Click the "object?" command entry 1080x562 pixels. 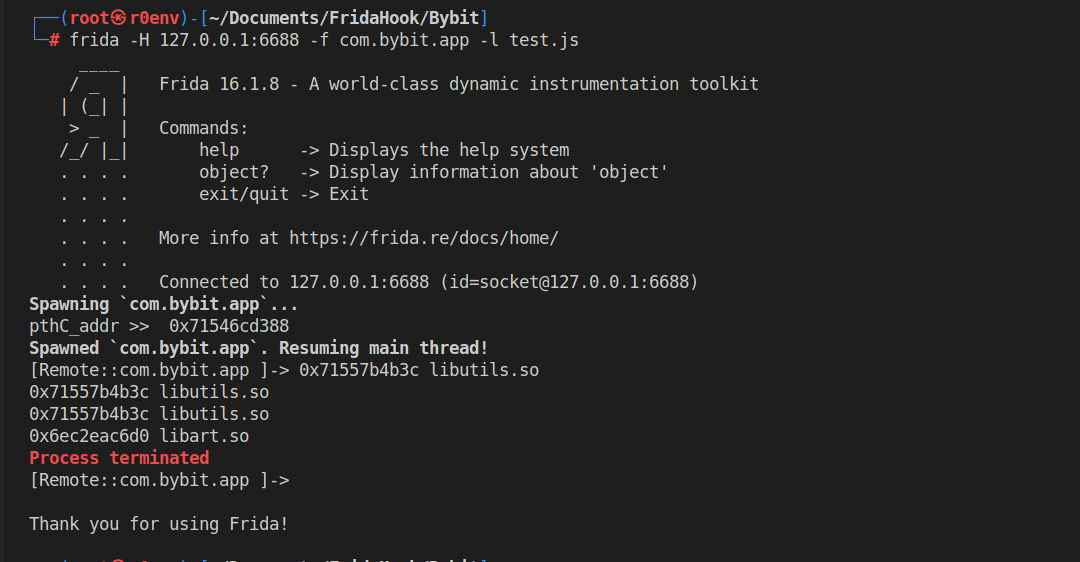click(x=234, y=172)
